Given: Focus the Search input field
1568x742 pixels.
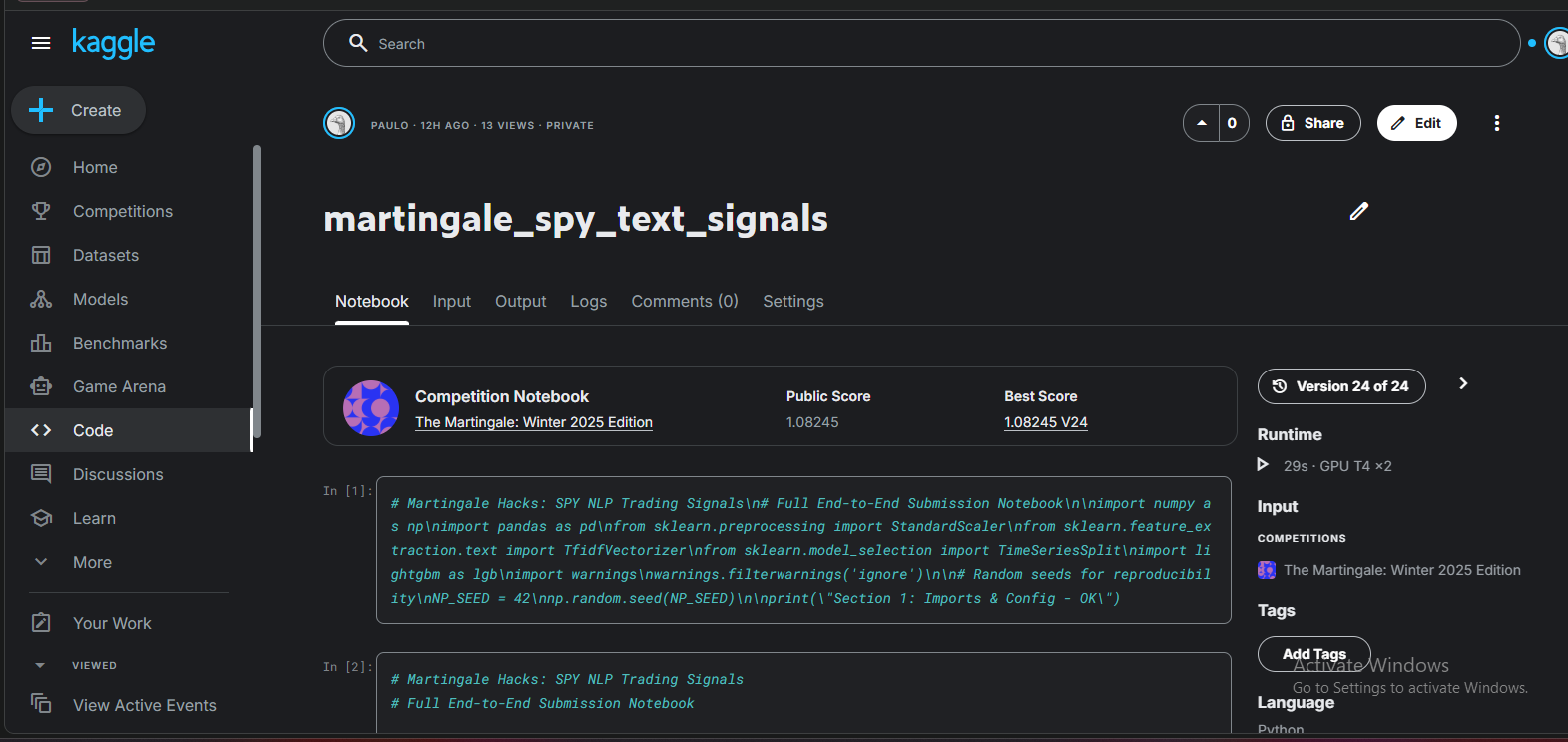Looking at the screenshot, I should point(921,43).
